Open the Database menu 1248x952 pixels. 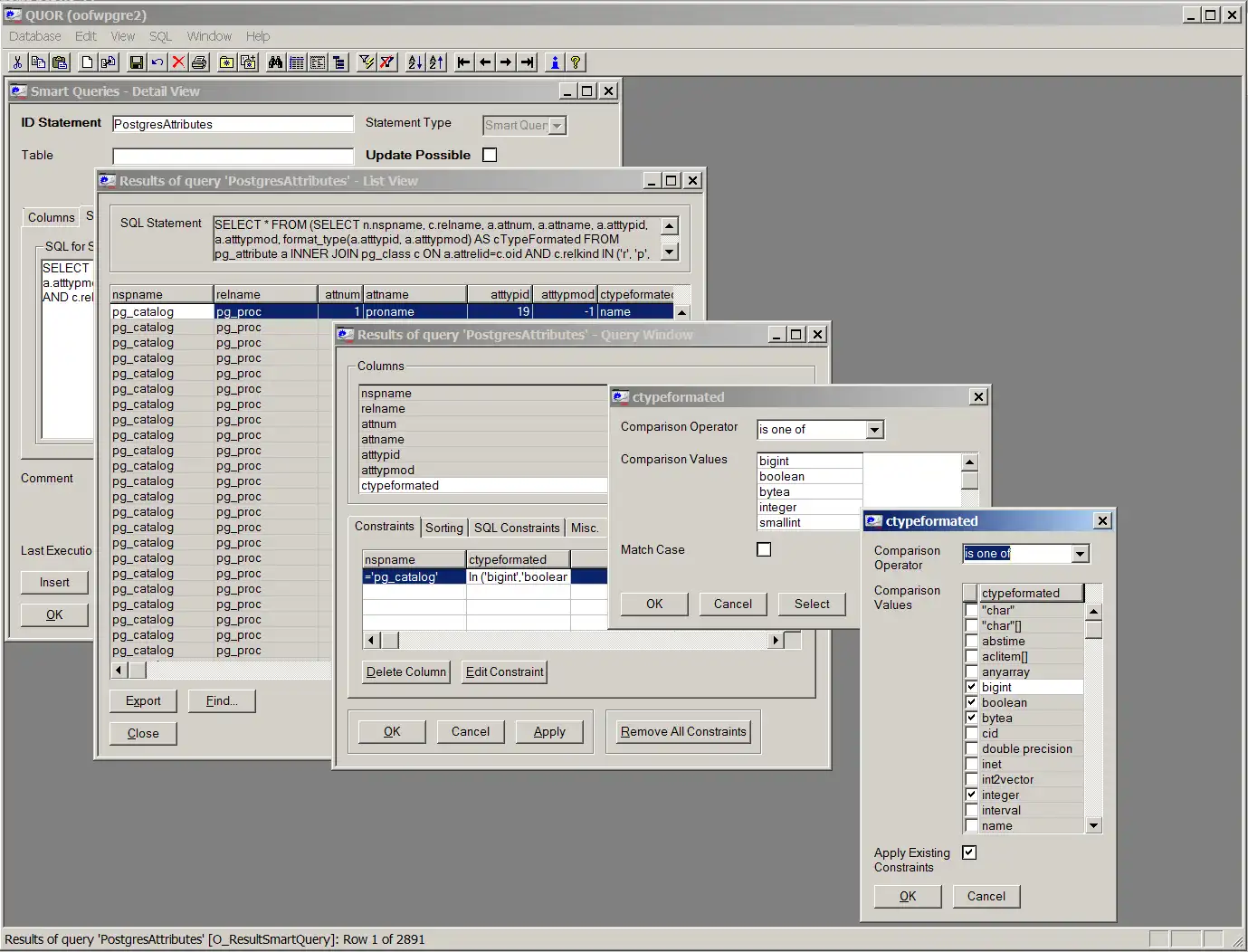[35, 36]
